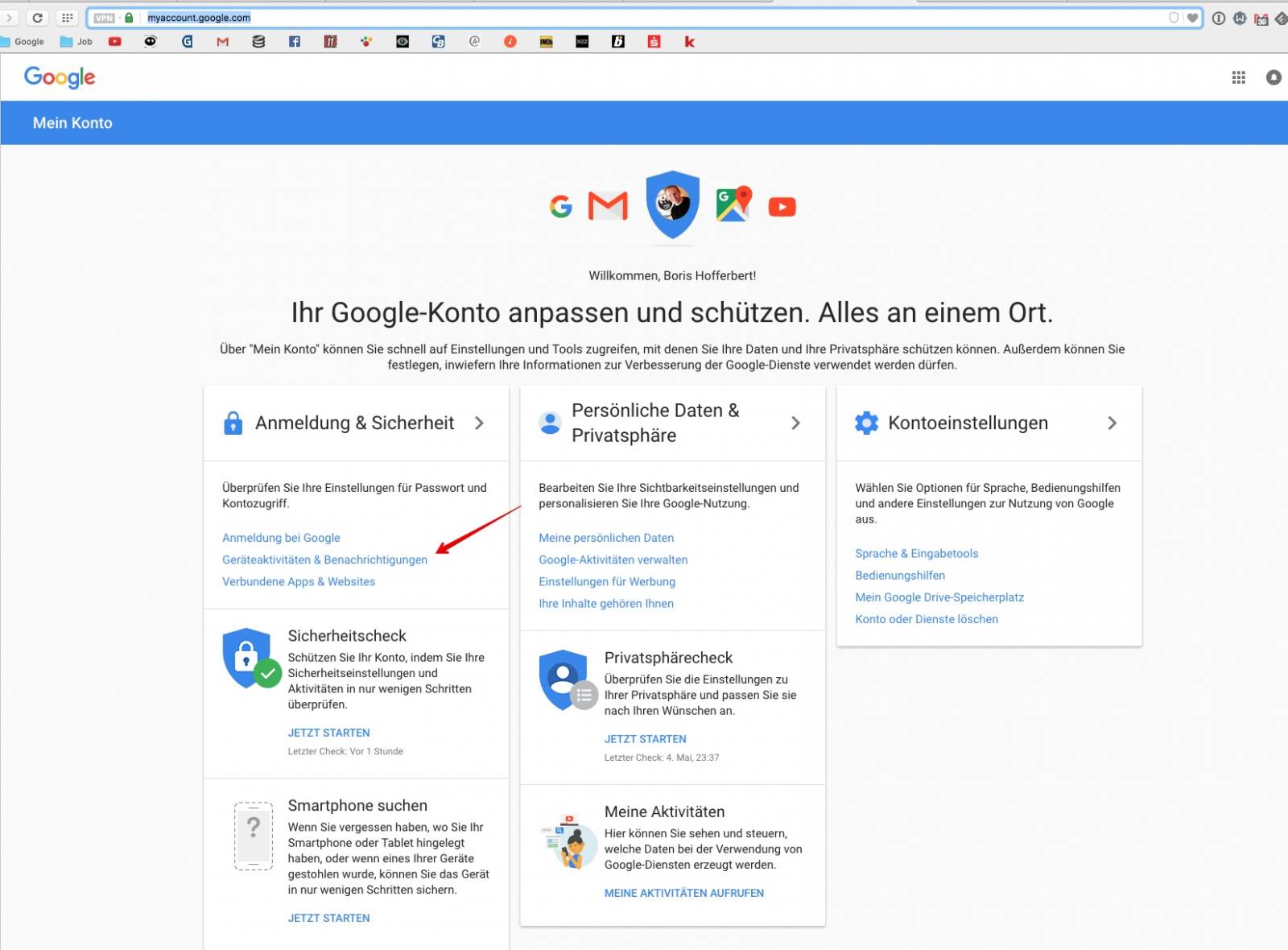The height and width of the screenshot is (950, 1288).
Task: Open Verbundene Apps & Websites link
Action: (x=299, y=581)
